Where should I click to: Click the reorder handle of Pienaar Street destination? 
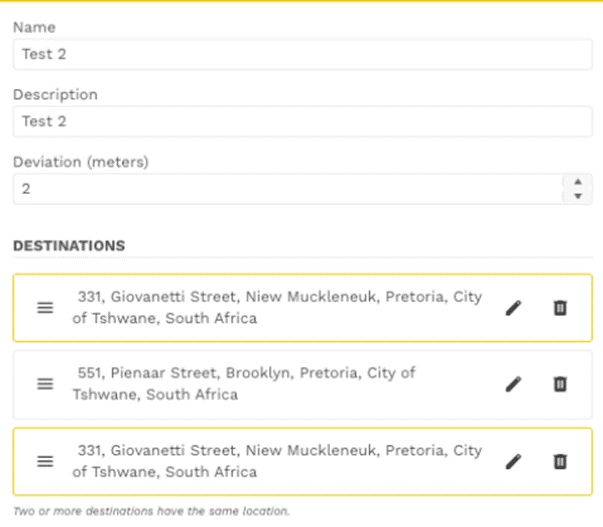pyautogui.click(x=45, y=384)
